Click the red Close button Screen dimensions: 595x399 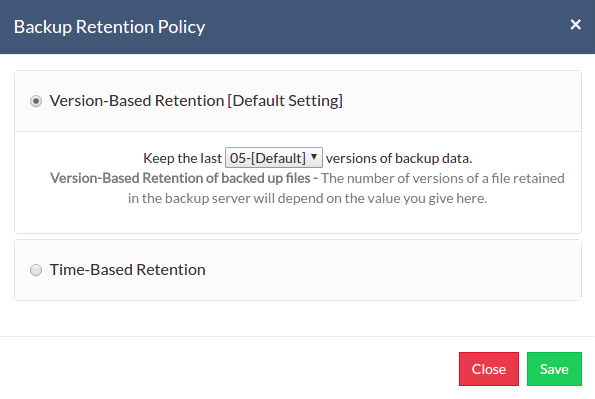pos(489,369)
